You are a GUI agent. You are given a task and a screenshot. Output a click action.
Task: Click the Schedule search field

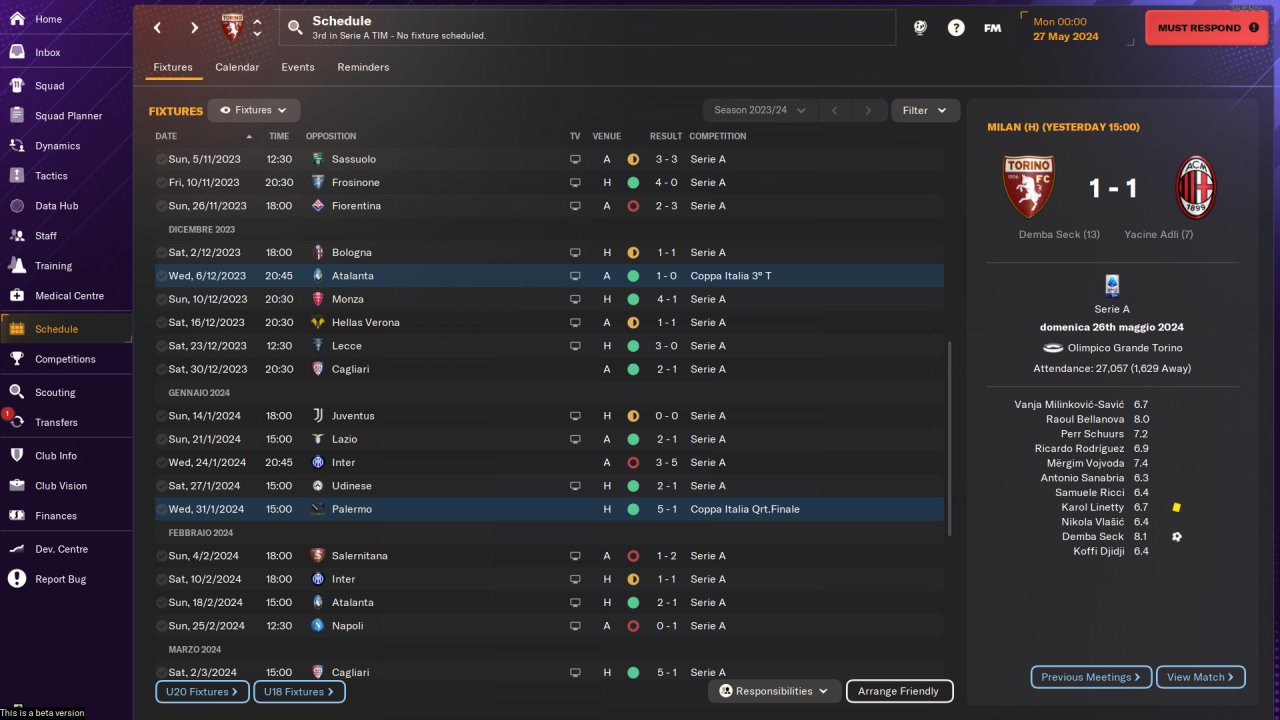coord(587,28)
